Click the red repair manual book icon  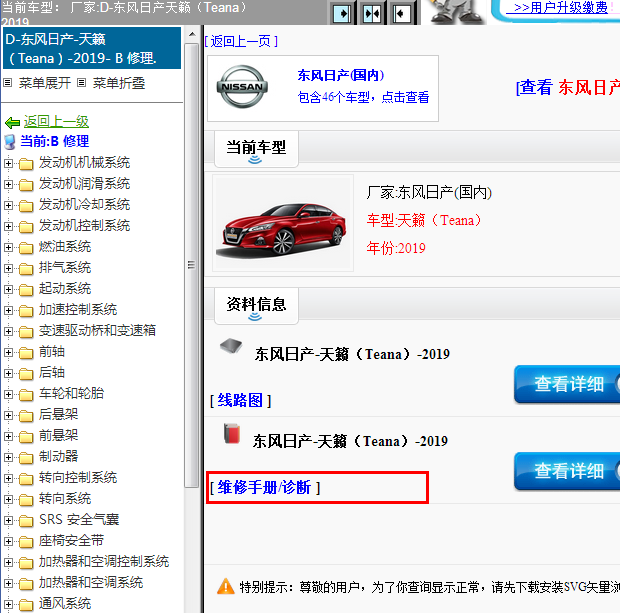(x=232, y=433)
